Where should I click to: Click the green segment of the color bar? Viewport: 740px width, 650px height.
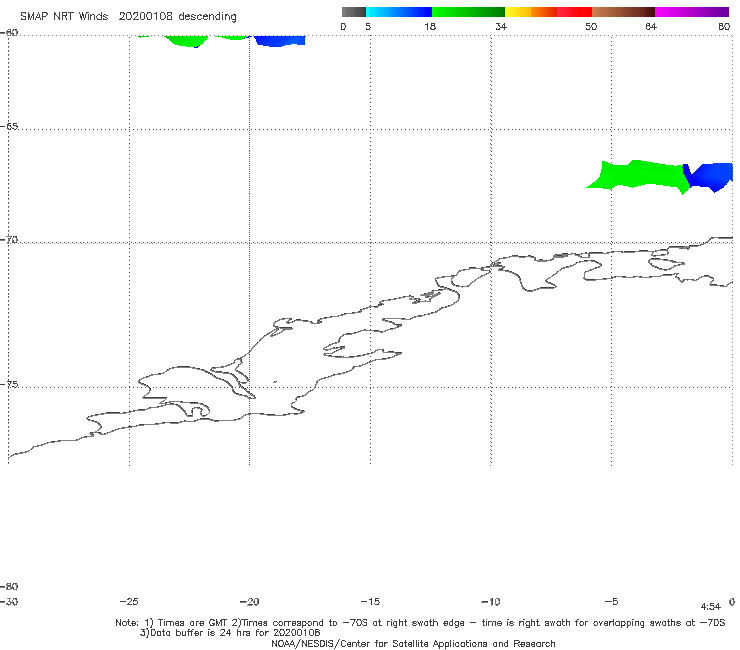[469, 12]
